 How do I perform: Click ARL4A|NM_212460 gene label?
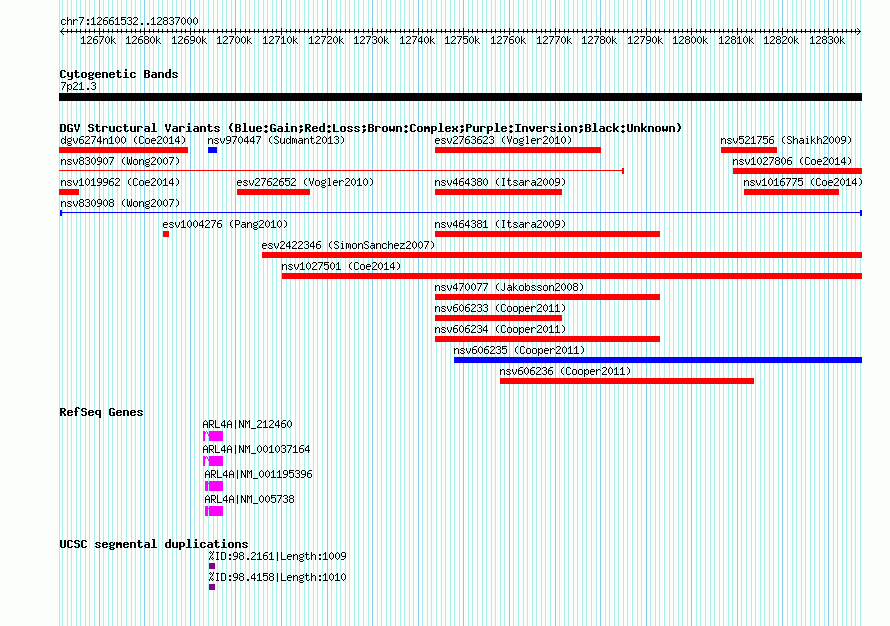pyautogui.click(x=247, y=424)
